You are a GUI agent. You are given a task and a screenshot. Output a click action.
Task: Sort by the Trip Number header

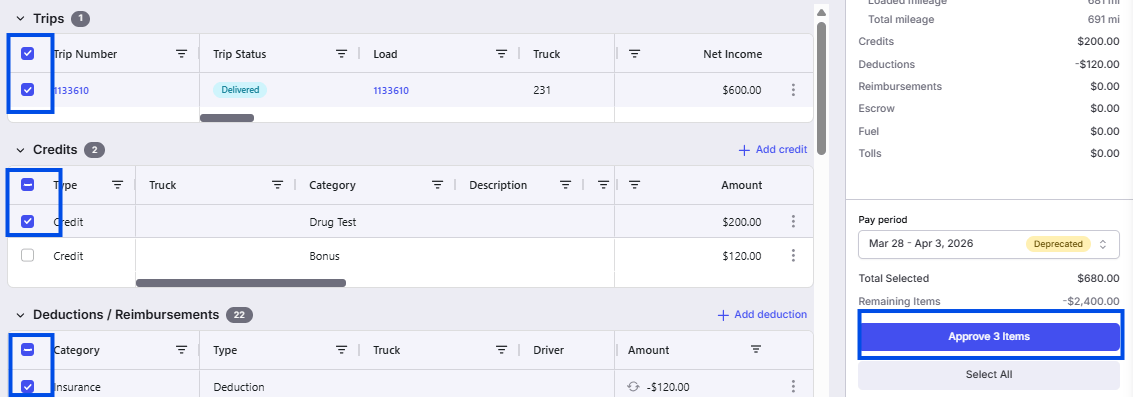pyautogui.click(x=85, y=54)
